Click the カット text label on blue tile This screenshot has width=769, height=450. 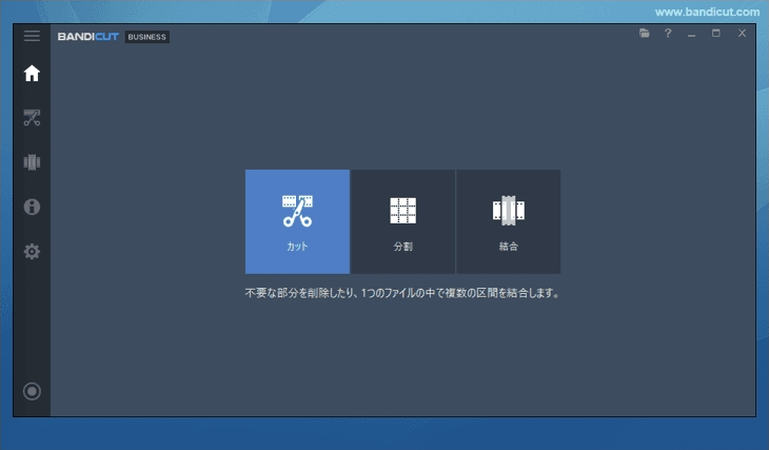(x=297, y=246)
